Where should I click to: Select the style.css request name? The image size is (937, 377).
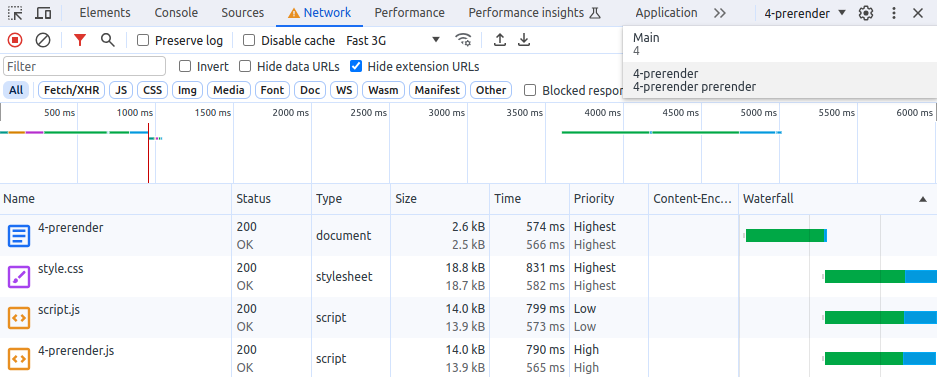(x=60, y=269)
